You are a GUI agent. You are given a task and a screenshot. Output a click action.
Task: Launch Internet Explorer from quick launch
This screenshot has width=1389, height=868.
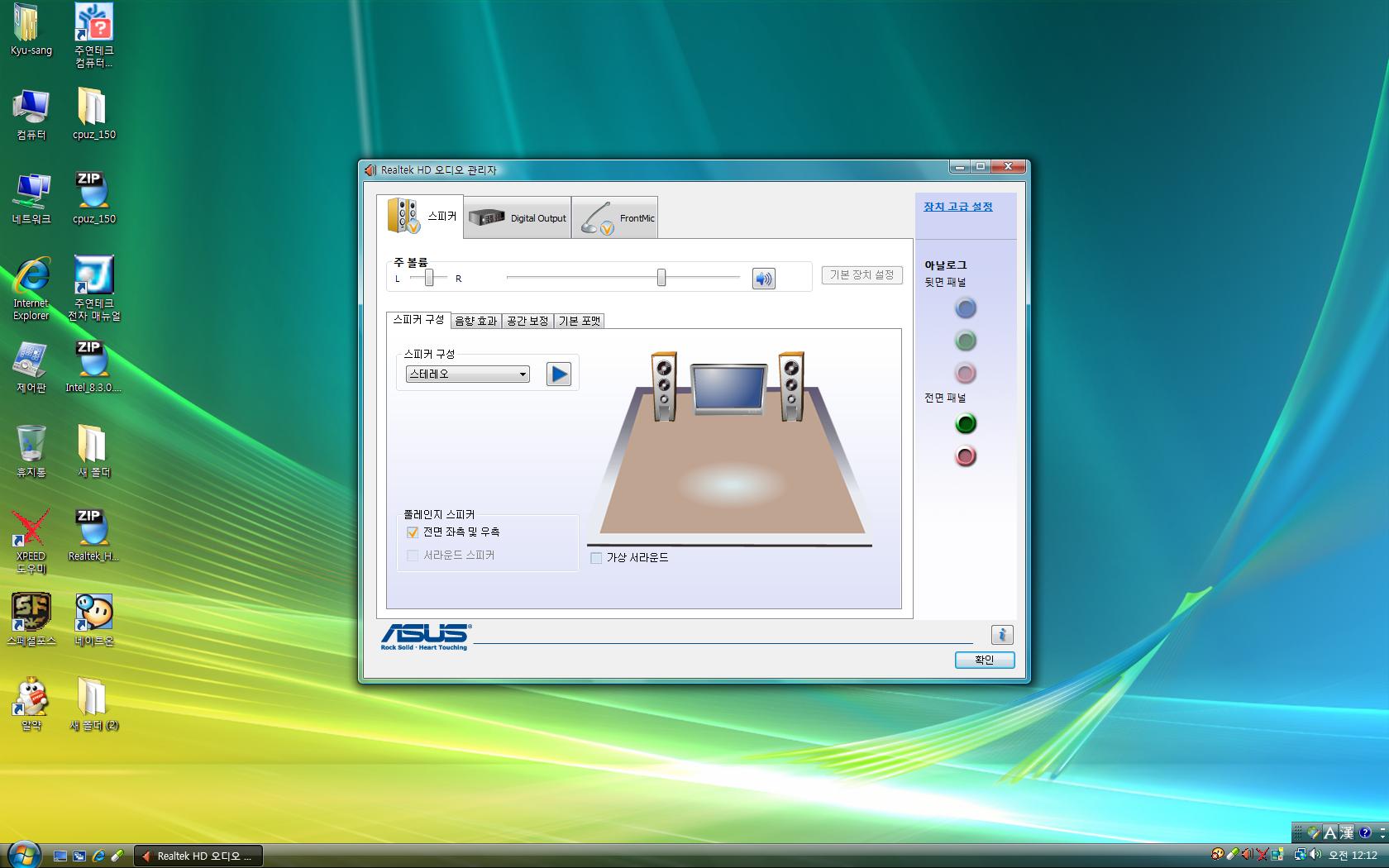(x=98, y=856)
